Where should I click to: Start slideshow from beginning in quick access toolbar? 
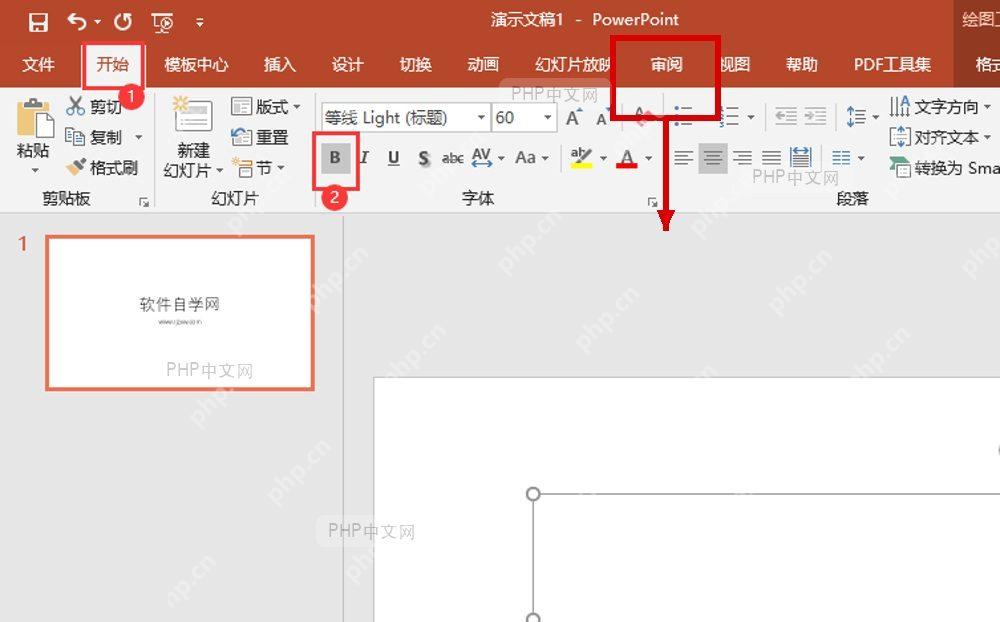pos(163,24)
